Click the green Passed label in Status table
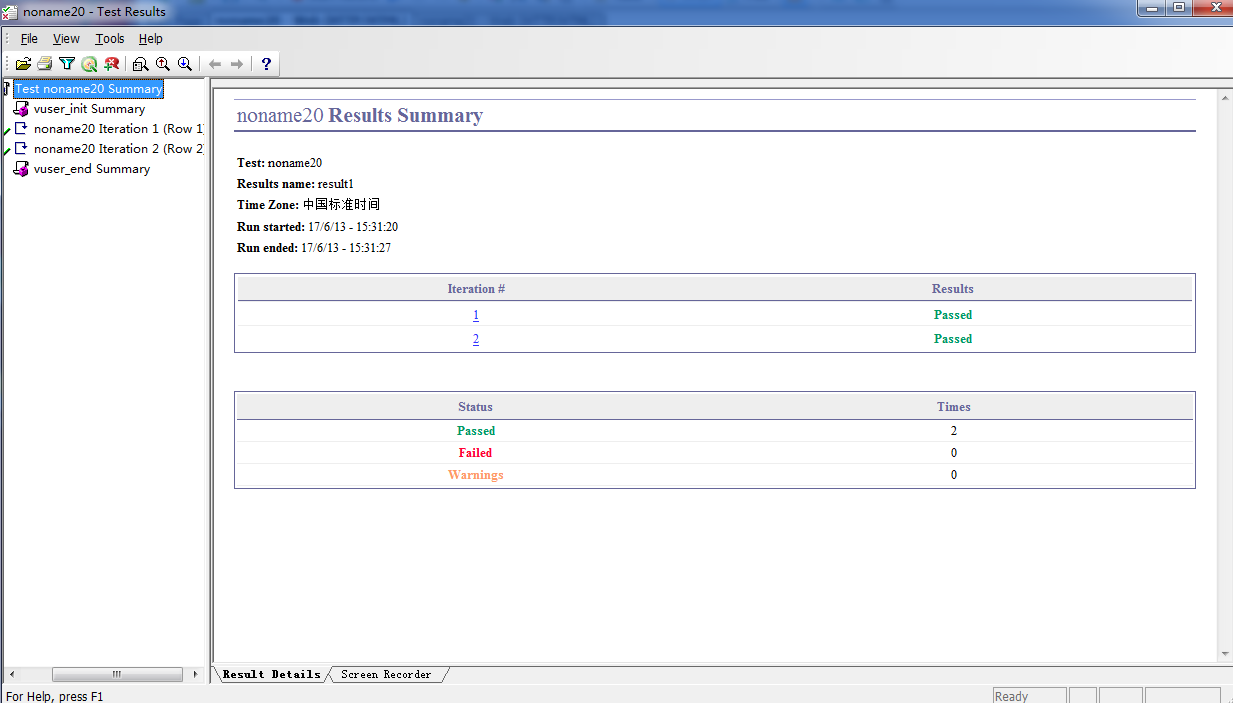 click(476, 431)
